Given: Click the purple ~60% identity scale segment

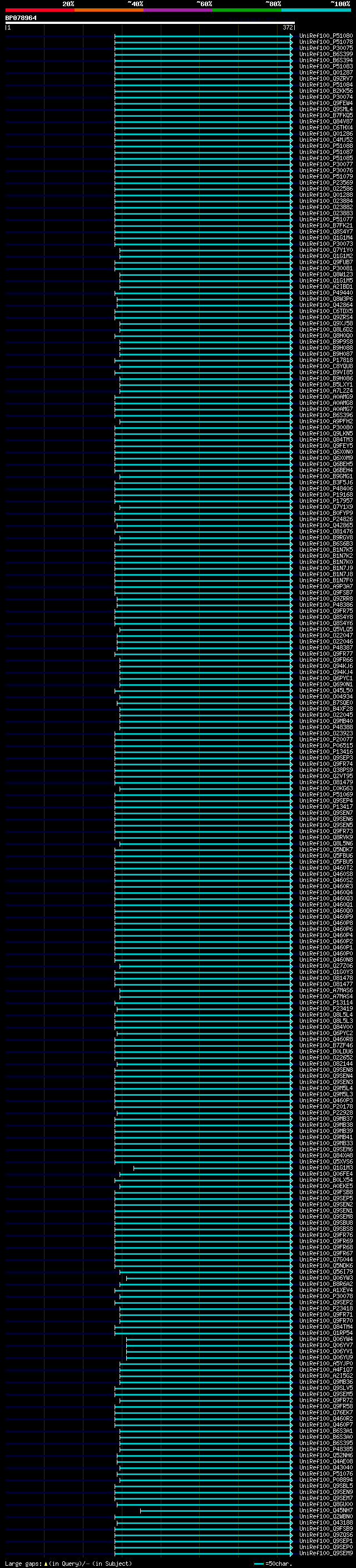Looking at the screenshot, I should coord(179,10).
